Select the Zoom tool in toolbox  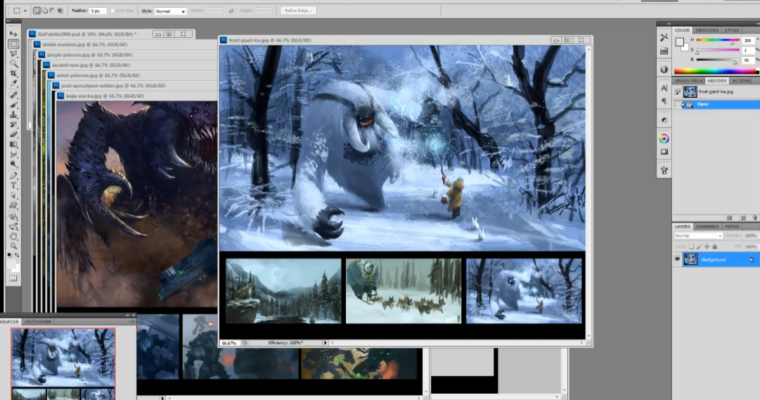tap(14, 246)
